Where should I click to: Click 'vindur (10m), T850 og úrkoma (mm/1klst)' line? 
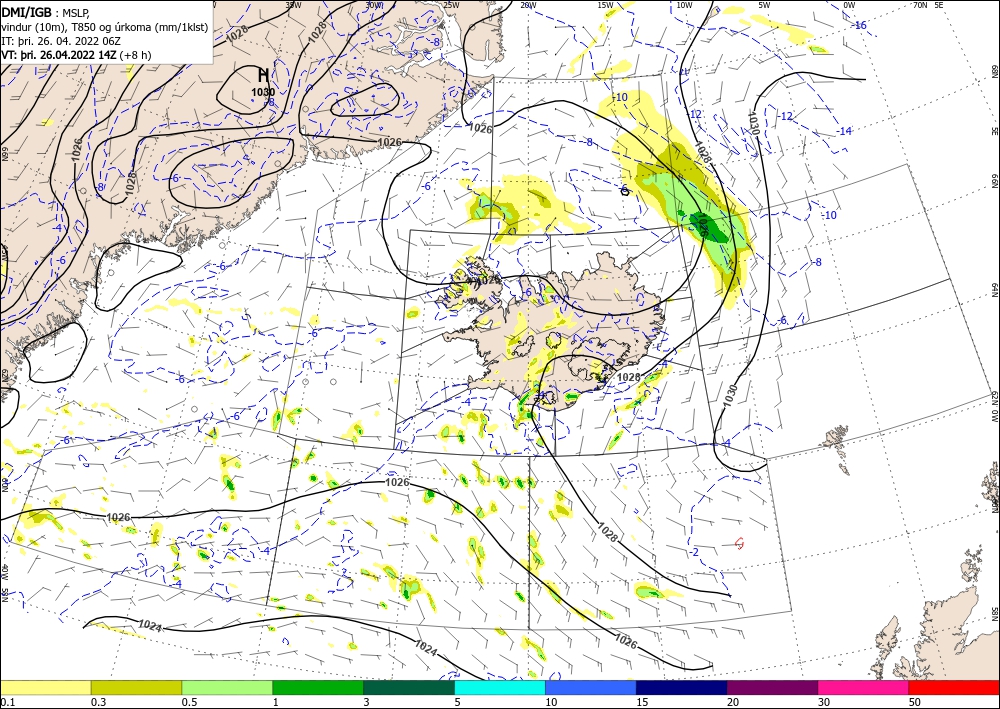[x=105, y=26]
